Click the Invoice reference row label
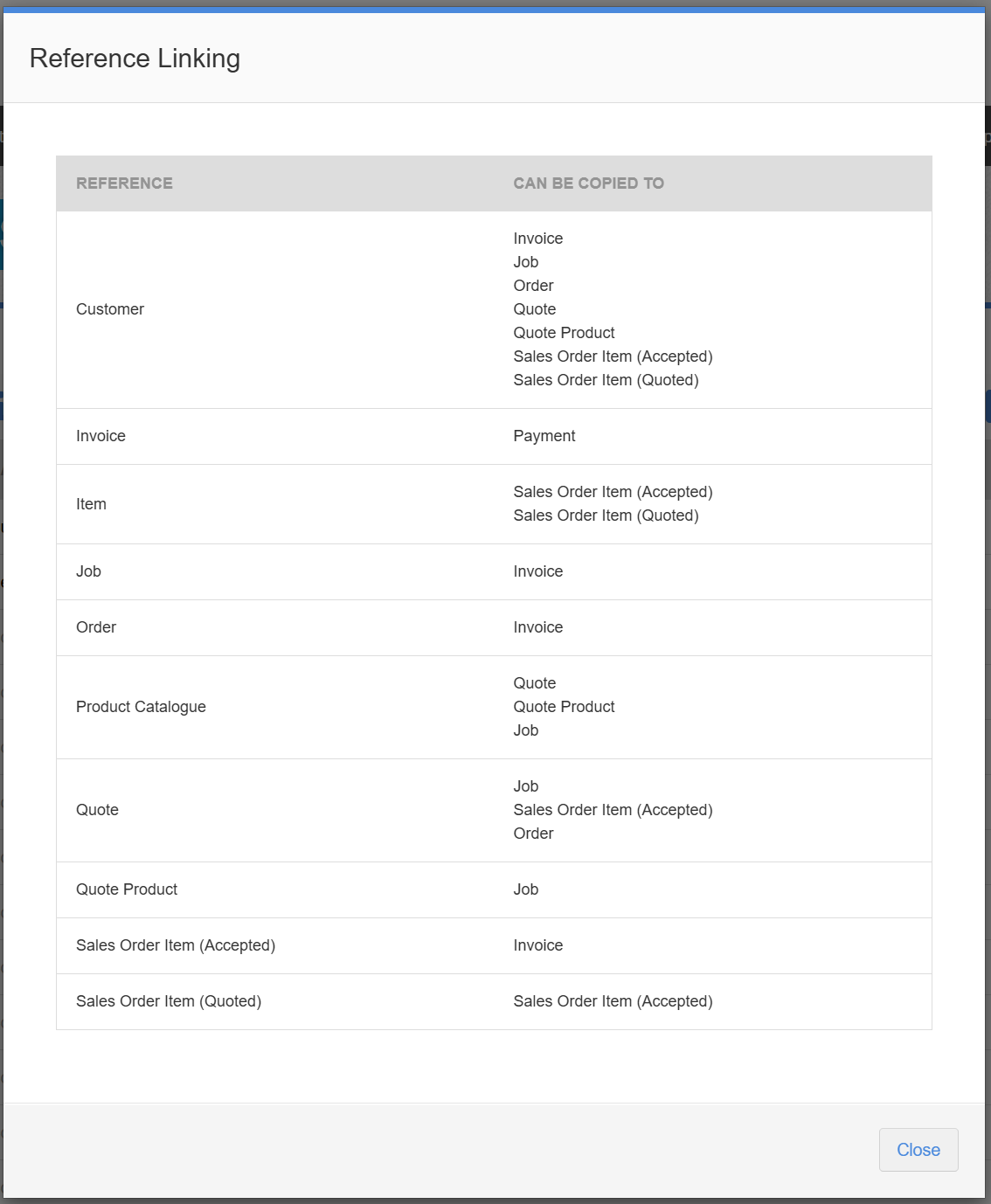Viewport: 991px width, 1204px height. click(100, 436)
